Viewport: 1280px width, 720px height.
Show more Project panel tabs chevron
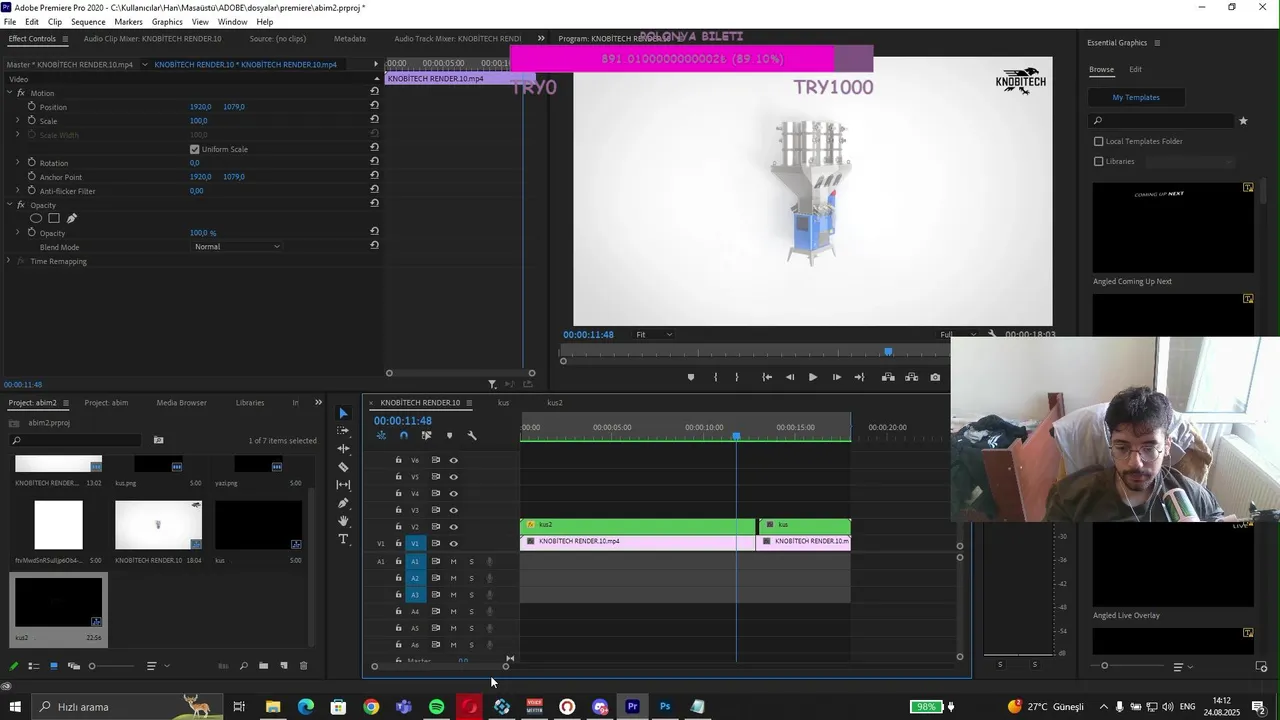(318, 402)
